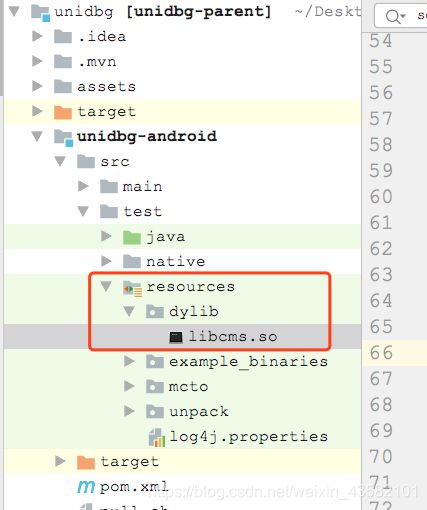Image resolution: width=427 pixels, height=510 pixels.
Task: Click the Maven pom.xml icon
Action: pos(86,487)
